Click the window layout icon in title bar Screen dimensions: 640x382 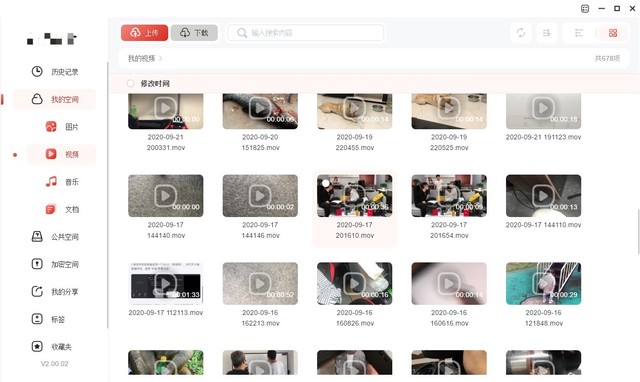tap(585, 9)
